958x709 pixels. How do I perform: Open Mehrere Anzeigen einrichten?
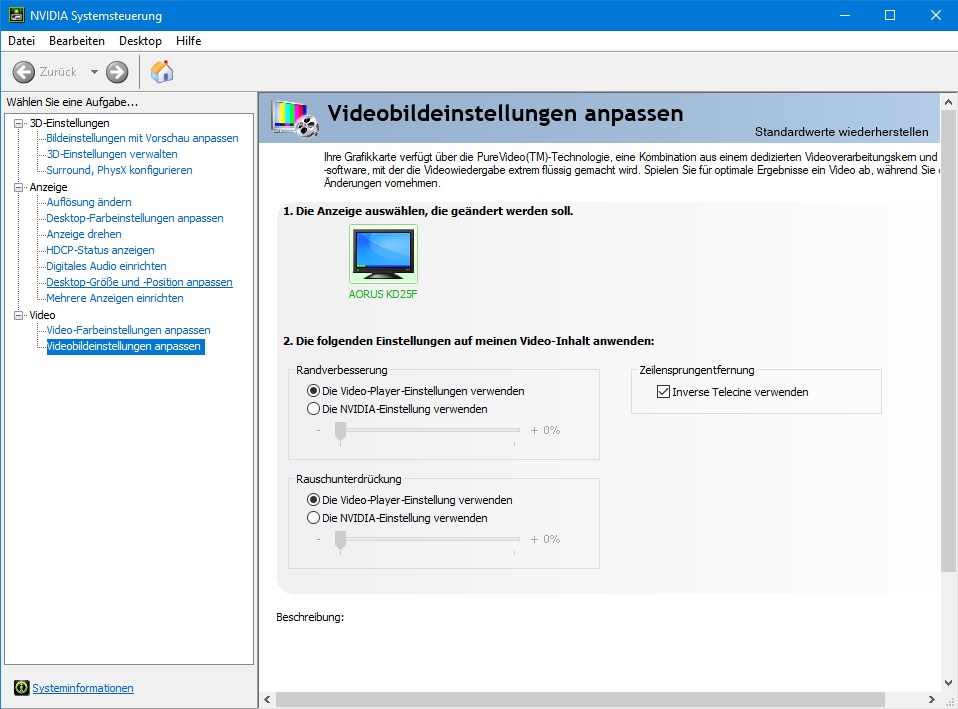tap(115, 298)
